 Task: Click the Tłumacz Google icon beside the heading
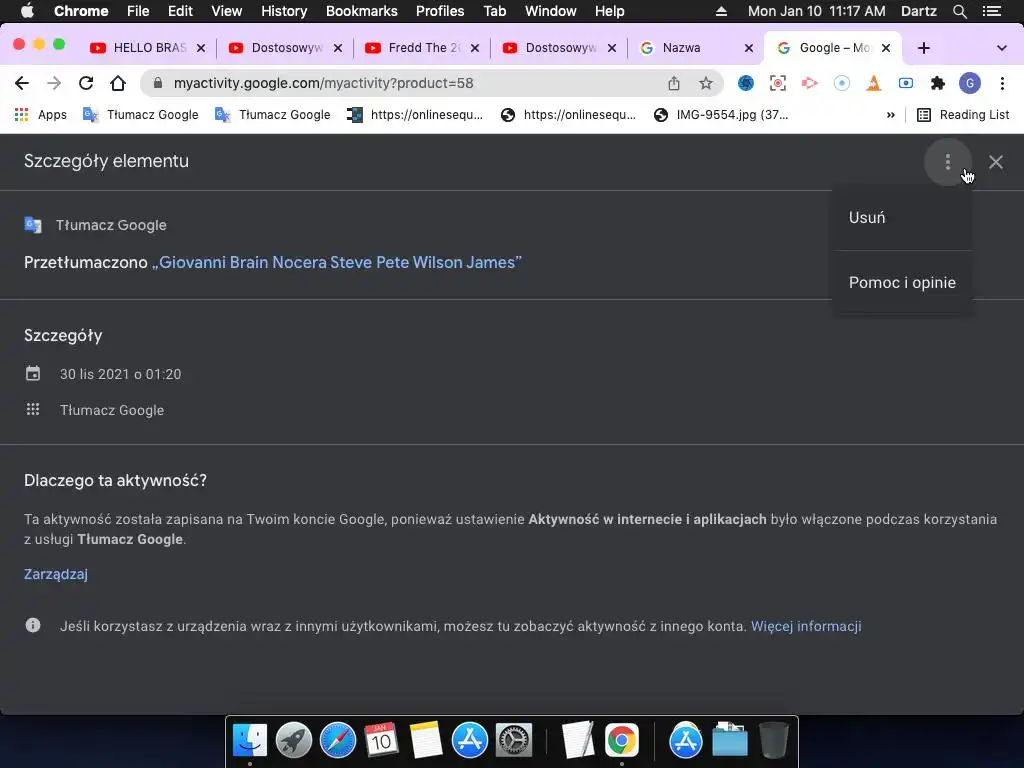coord(33,225)
